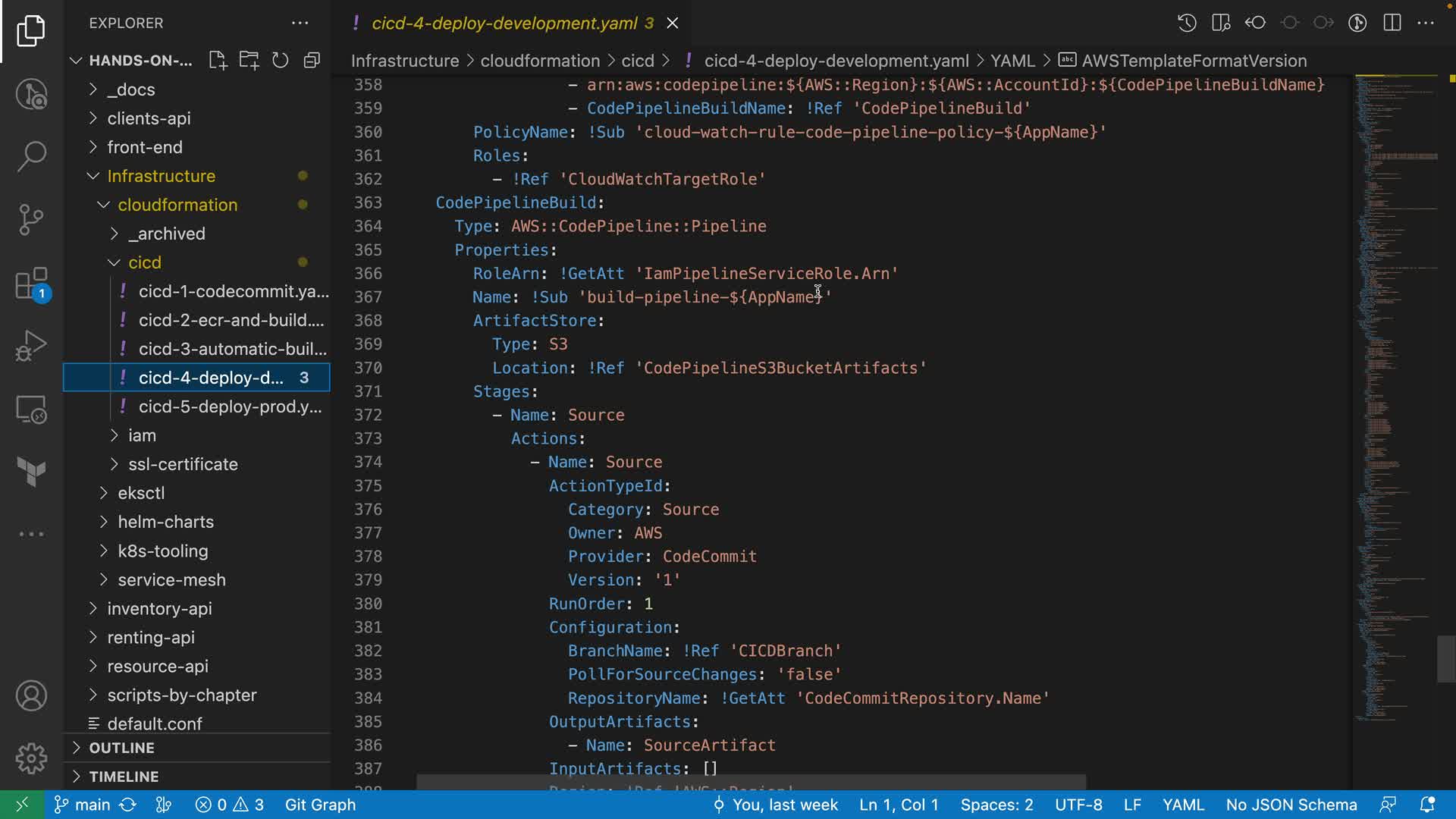Click YAML language mode in status bar
This screenshot has height=819, width=1456.
click(x=1183, y=805)
